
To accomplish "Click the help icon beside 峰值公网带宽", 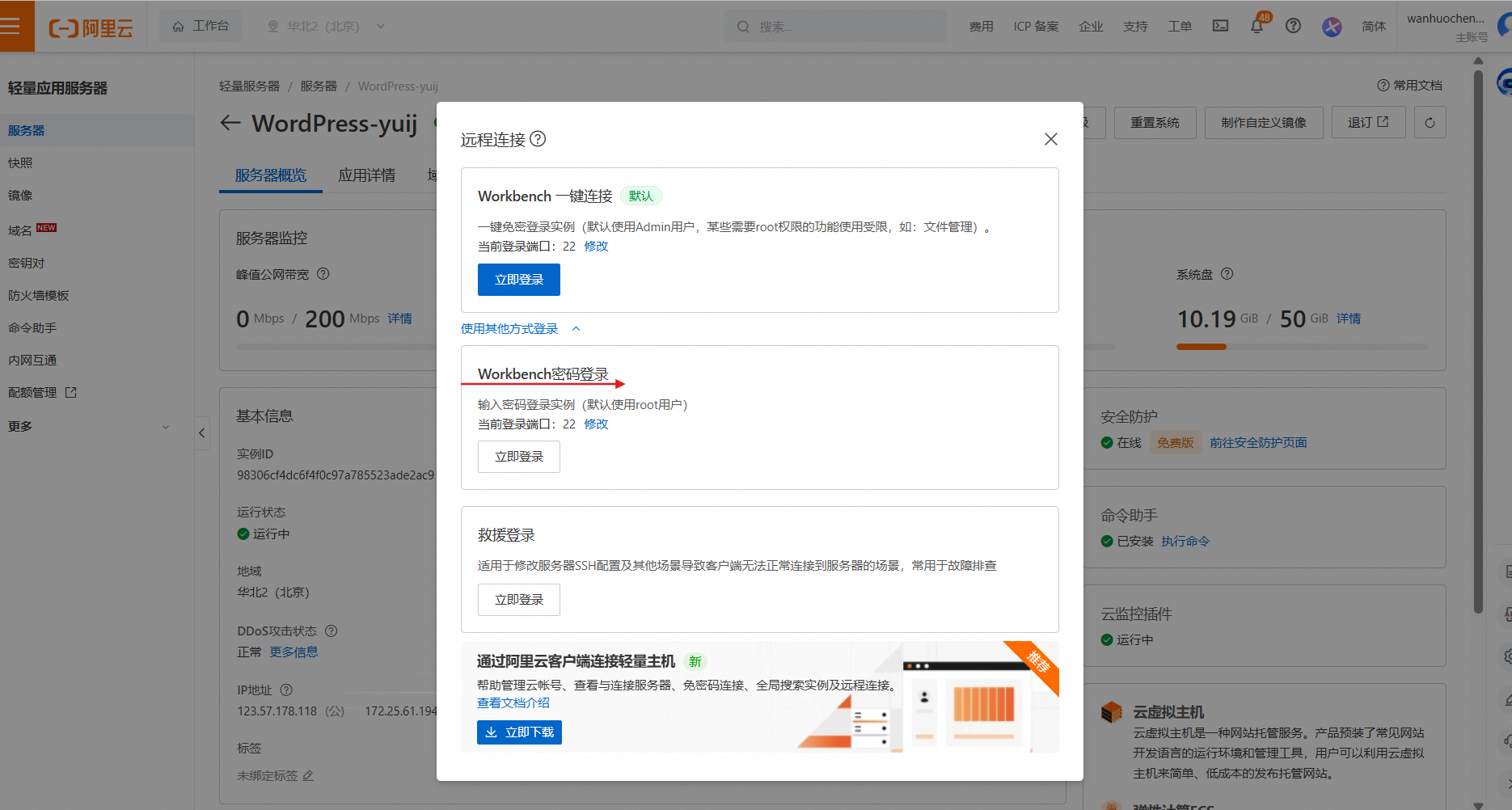I will pos(323,274).
